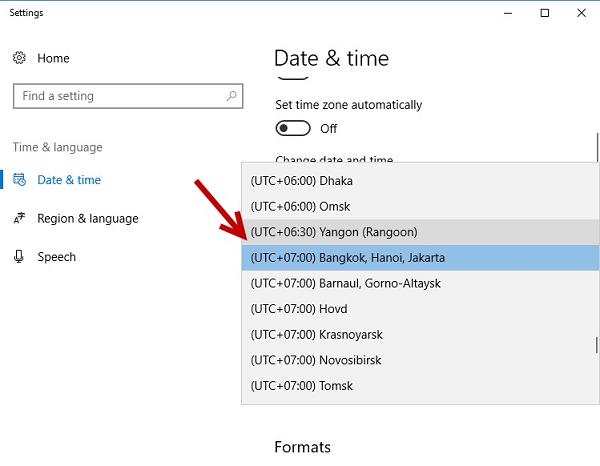Viewport: 600px width, 466px height.
Task: Close the Settings window
Action: tap(581, 13)
